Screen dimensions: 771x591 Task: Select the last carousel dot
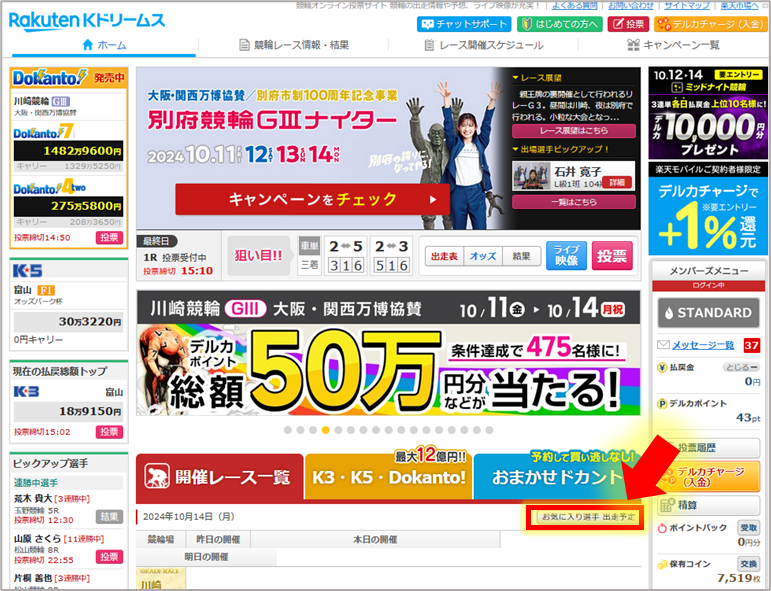click(489, 430)
